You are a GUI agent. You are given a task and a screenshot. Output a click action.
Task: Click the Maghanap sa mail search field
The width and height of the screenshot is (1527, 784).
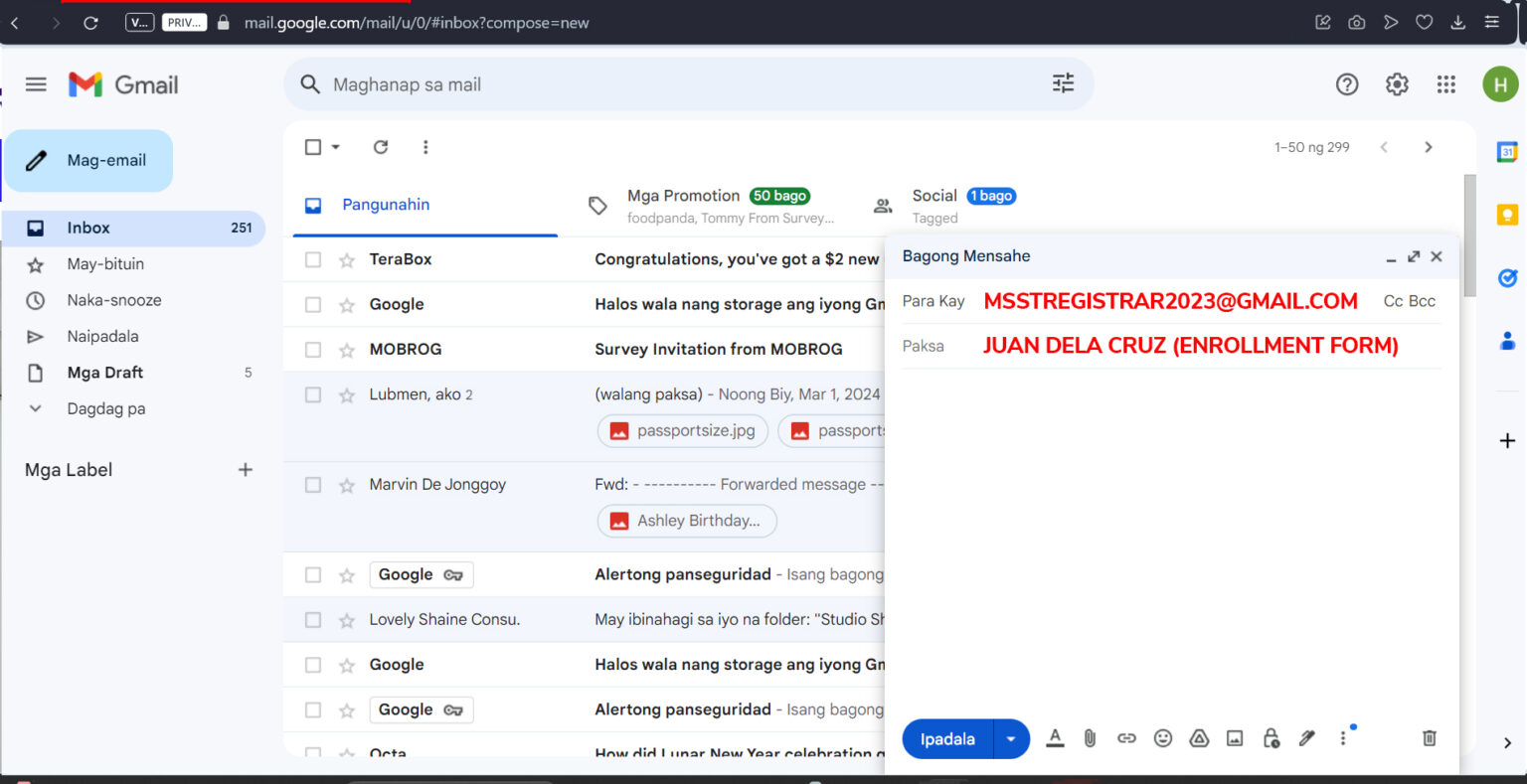click(x=686, y=84)
